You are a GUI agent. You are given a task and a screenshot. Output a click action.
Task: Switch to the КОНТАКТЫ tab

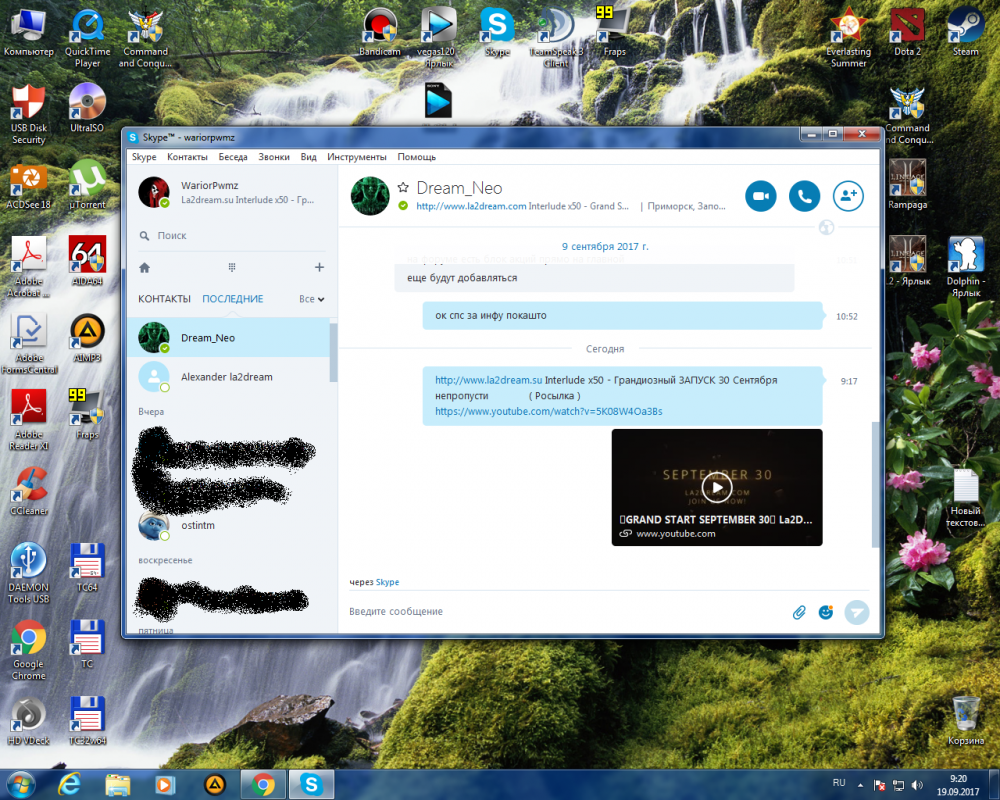[x=164, y=299]
